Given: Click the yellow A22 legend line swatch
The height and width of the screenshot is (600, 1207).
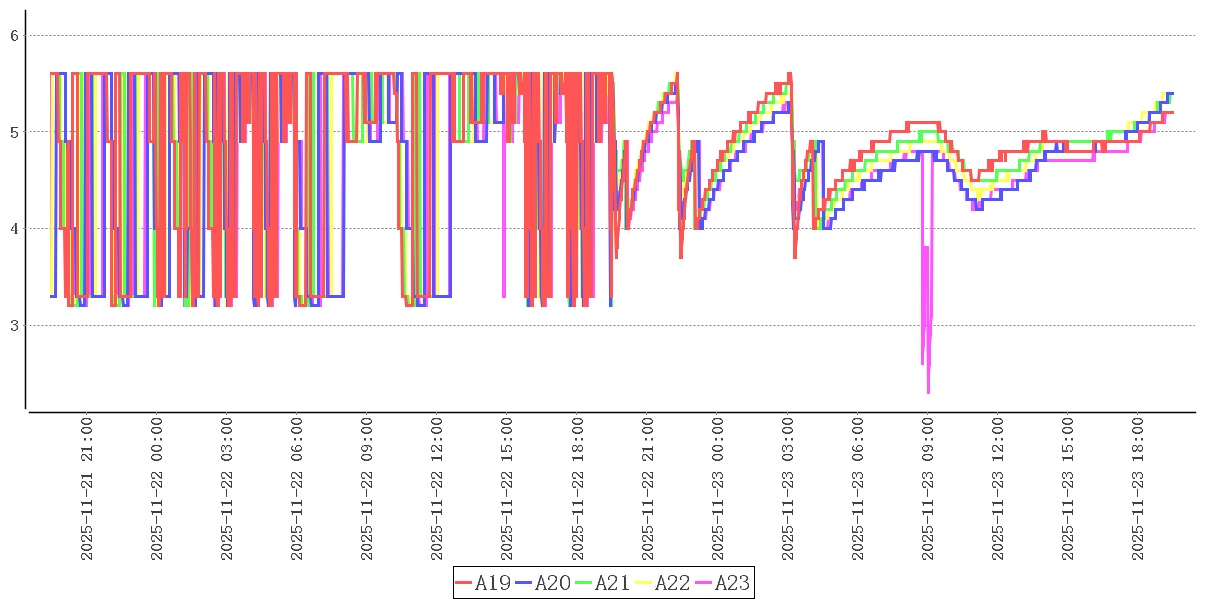Looking at the screenshot, I should tap(644, 583).
